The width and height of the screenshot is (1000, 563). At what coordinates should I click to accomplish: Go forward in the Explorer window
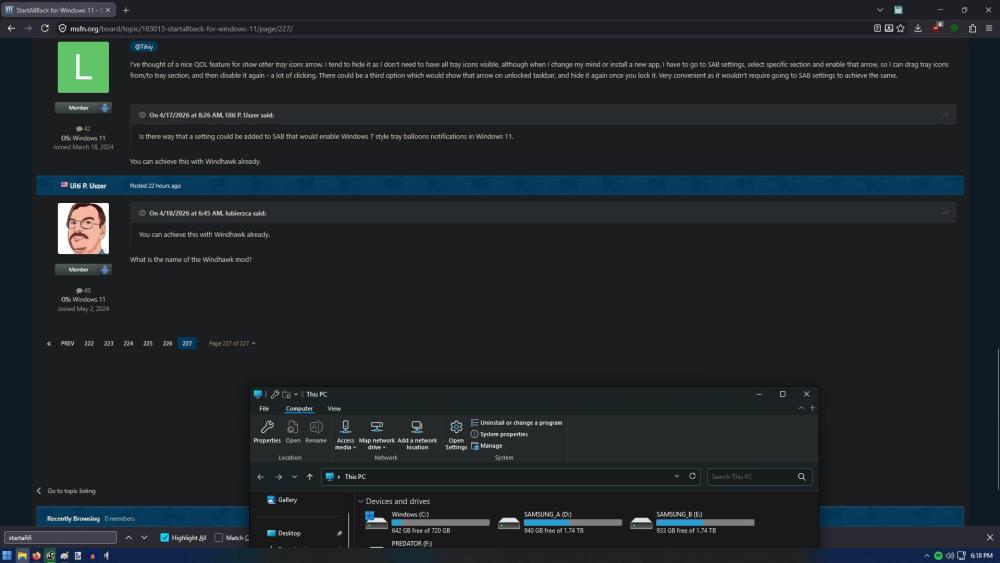pyautogui.click(x=278, y=477)
